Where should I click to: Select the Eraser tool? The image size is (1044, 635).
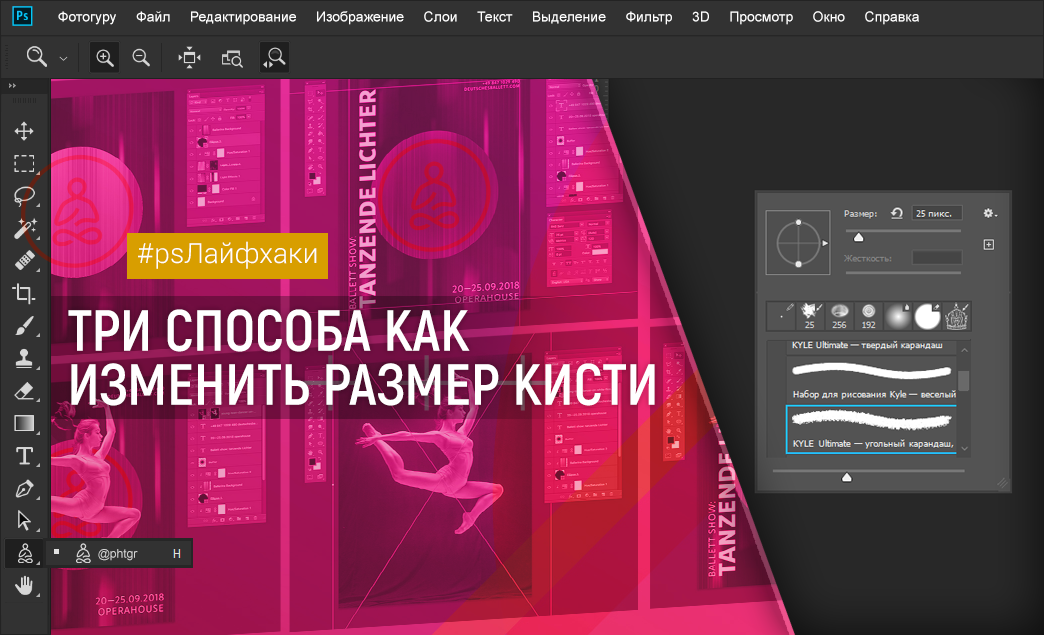(24, 391)
